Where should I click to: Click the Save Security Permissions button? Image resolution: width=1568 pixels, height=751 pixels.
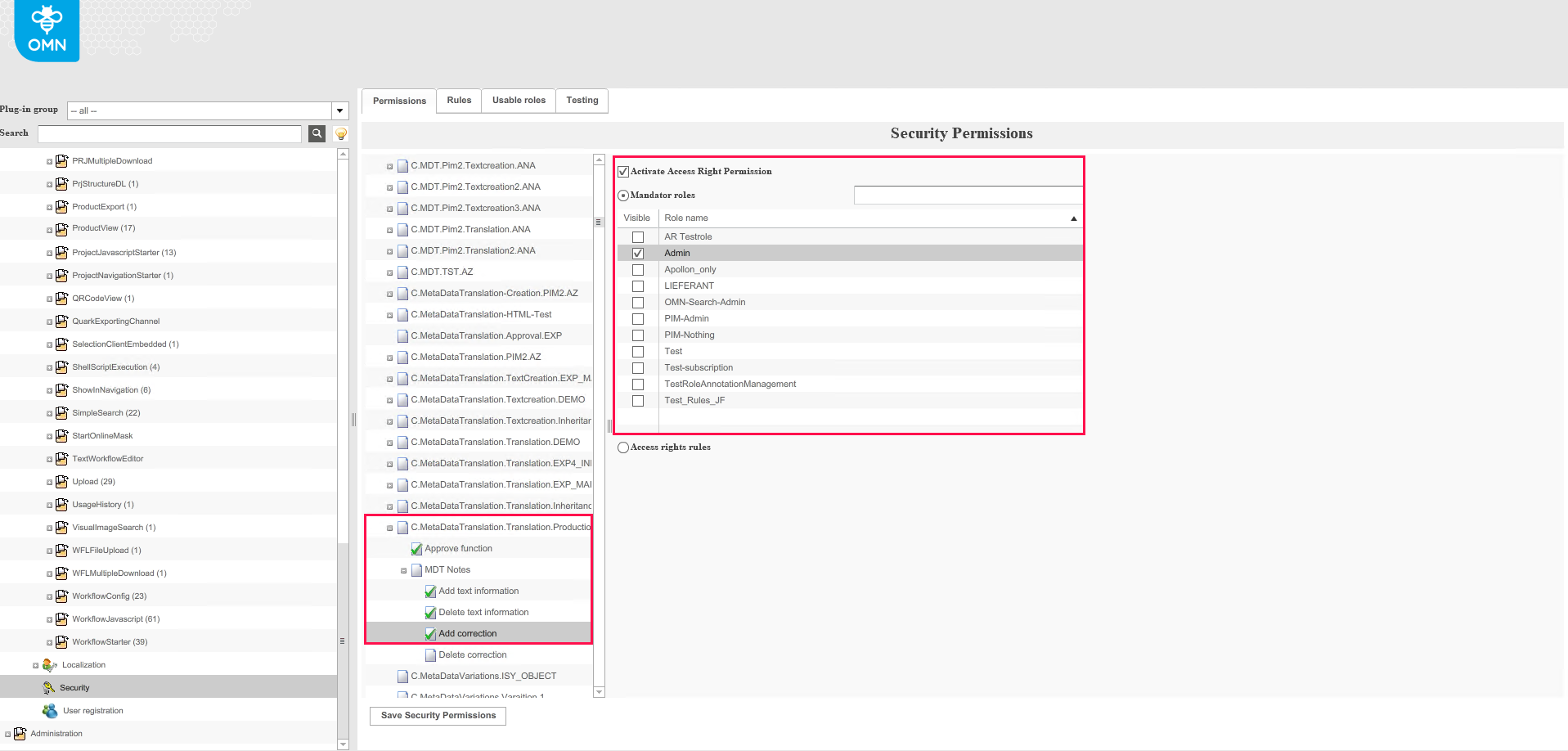(438, 716)
